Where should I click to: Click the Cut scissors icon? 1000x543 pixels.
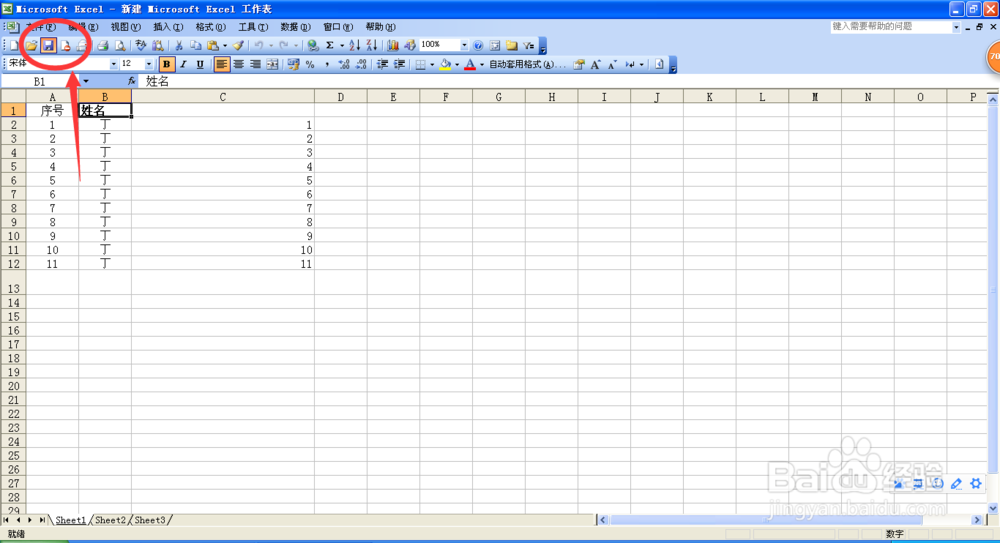pyautogui.click(x=179, y=45)
